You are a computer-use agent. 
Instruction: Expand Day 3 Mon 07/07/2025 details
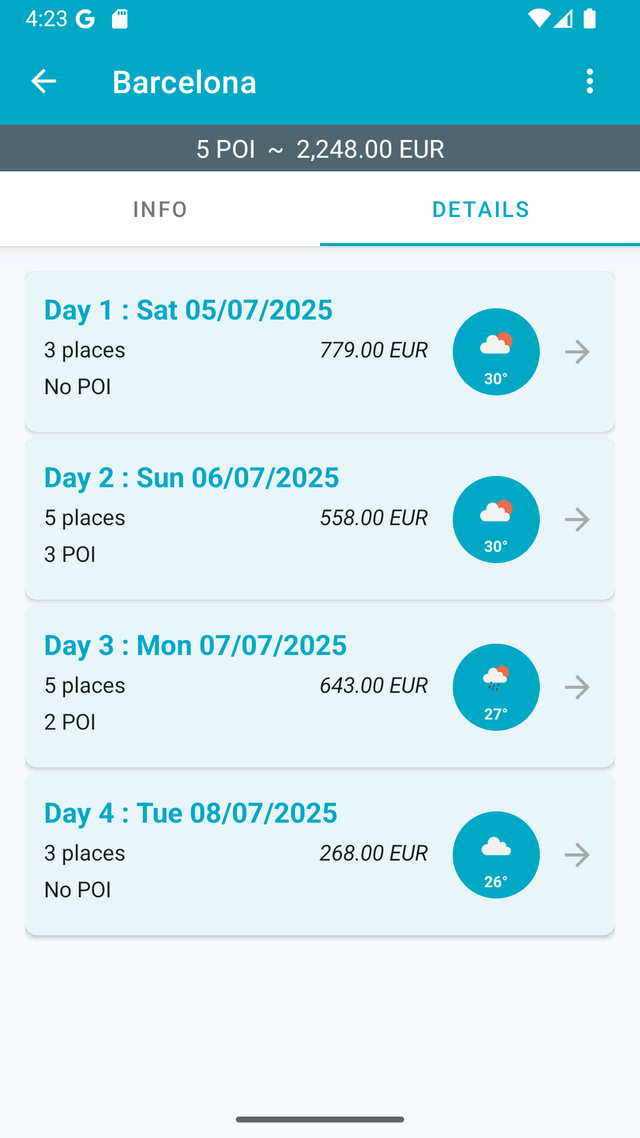tap(577, 687)
